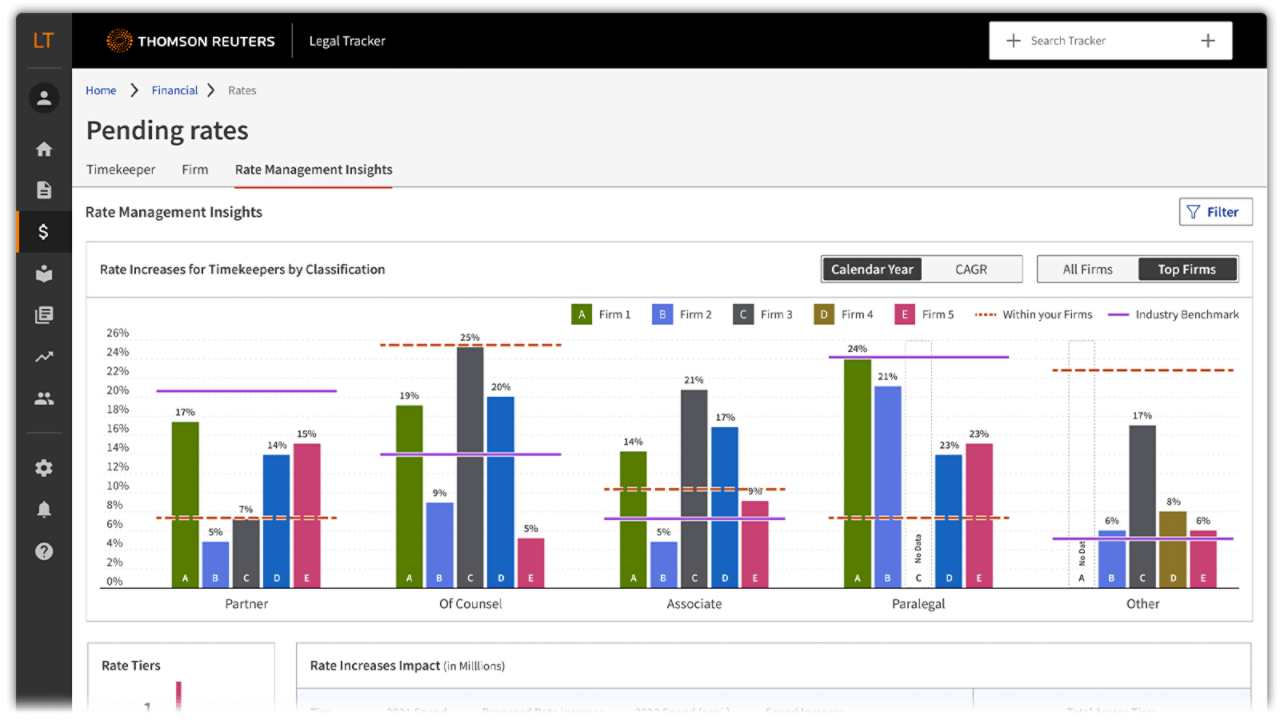
Task: Open the trending chart analytics icon
Action: click(43, 356)
